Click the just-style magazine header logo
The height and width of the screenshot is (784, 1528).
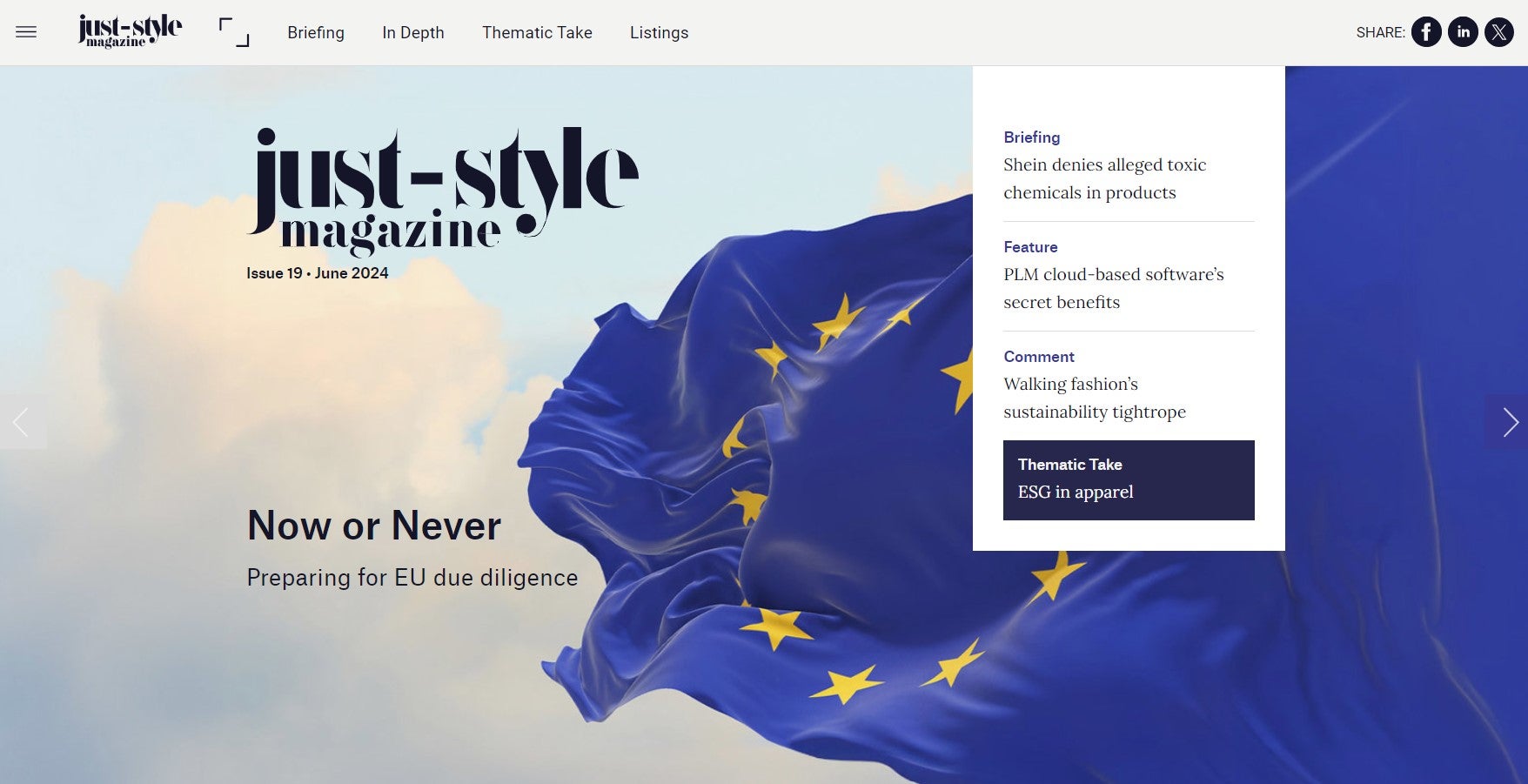tap(130, 31)
